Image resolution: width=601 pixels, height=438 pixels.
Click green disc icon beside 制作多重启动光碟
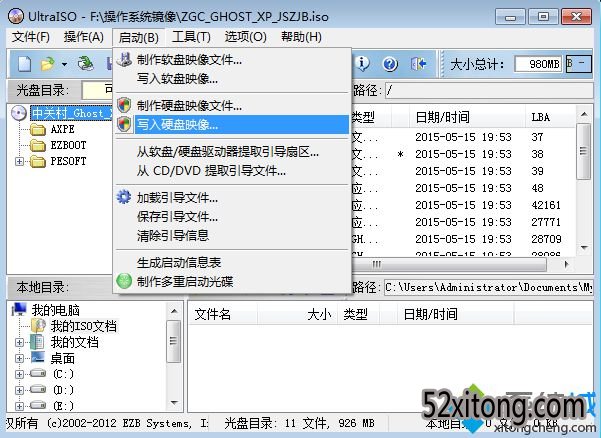[124, 281]
